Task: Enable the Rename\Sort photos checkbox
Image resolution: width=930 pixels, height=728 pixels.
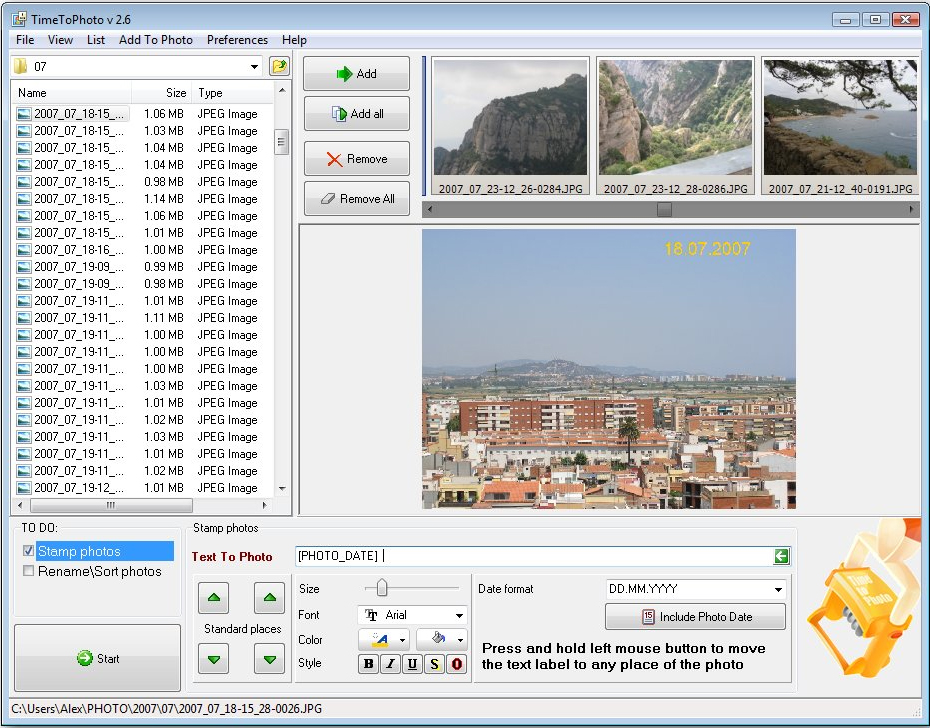Action: (x=28, y=571)
